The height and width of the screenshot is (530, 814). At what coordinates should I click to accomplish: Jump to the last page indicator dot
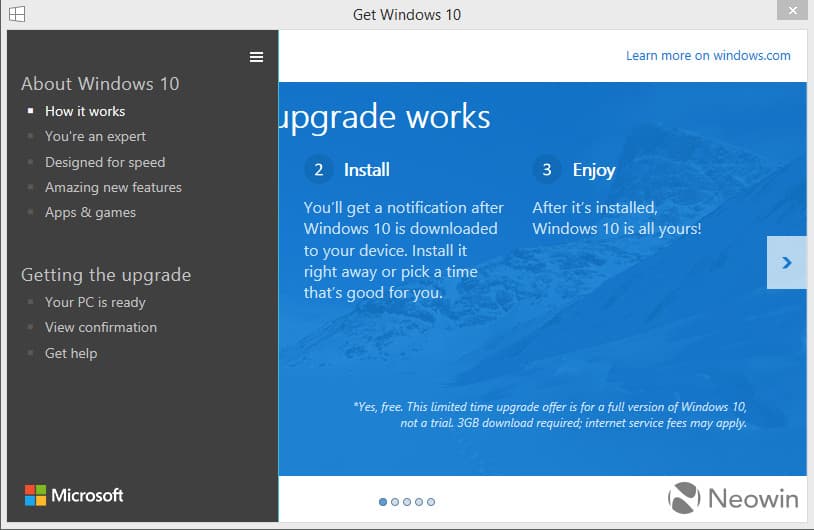pyautogui.click(x=431, y=502)
